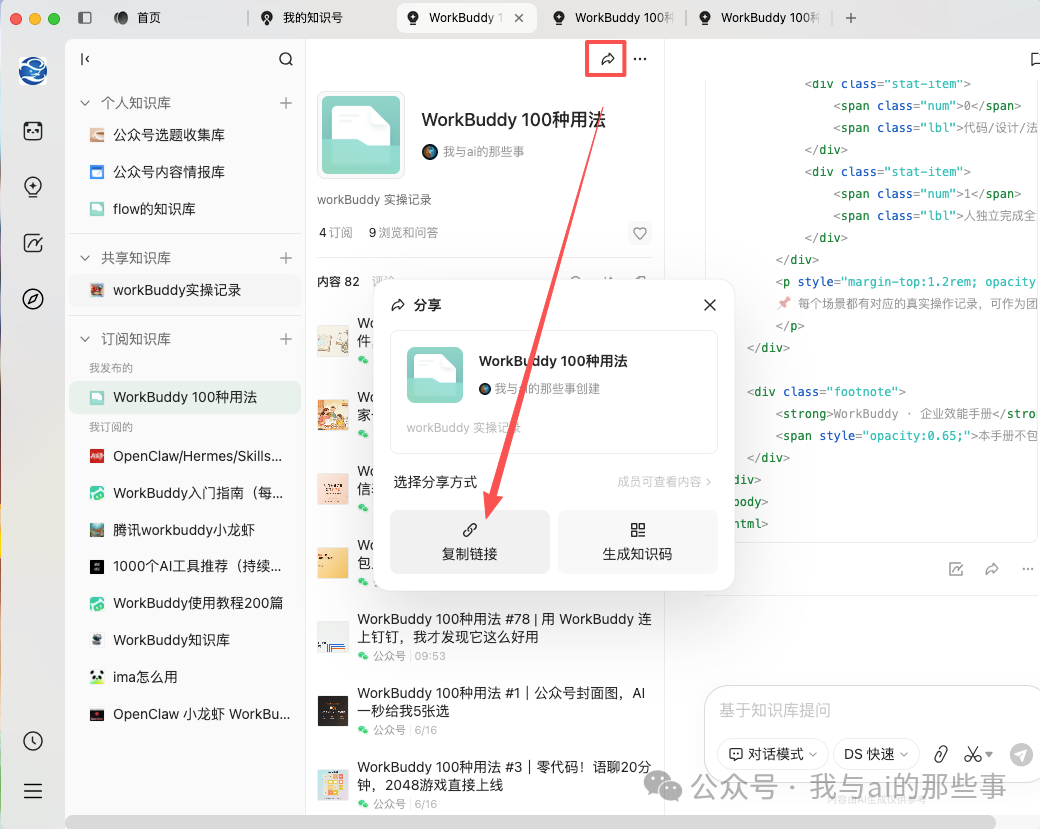Open the robot chat icon in left rail

coord(32,131)
